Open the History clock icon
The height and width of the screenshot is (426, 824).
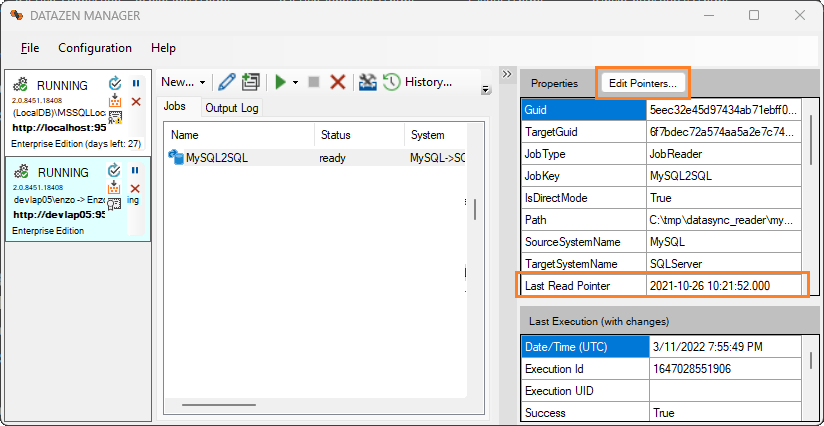(392, 82)
